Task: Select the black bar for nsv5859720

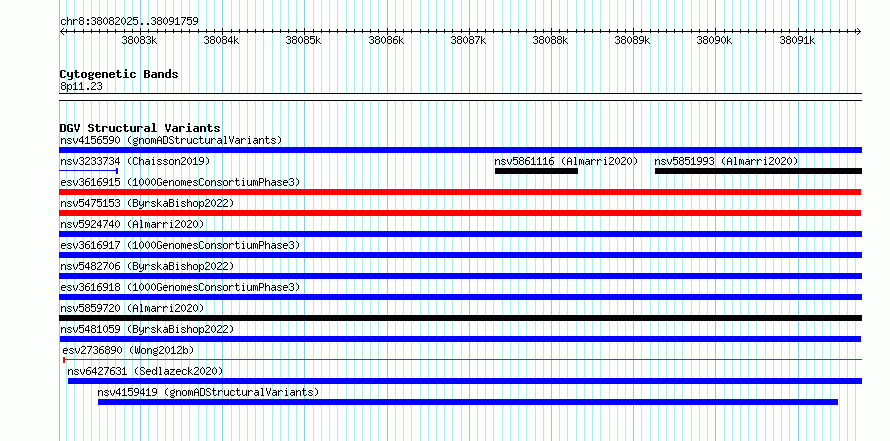Action: [x=460, y=318]
